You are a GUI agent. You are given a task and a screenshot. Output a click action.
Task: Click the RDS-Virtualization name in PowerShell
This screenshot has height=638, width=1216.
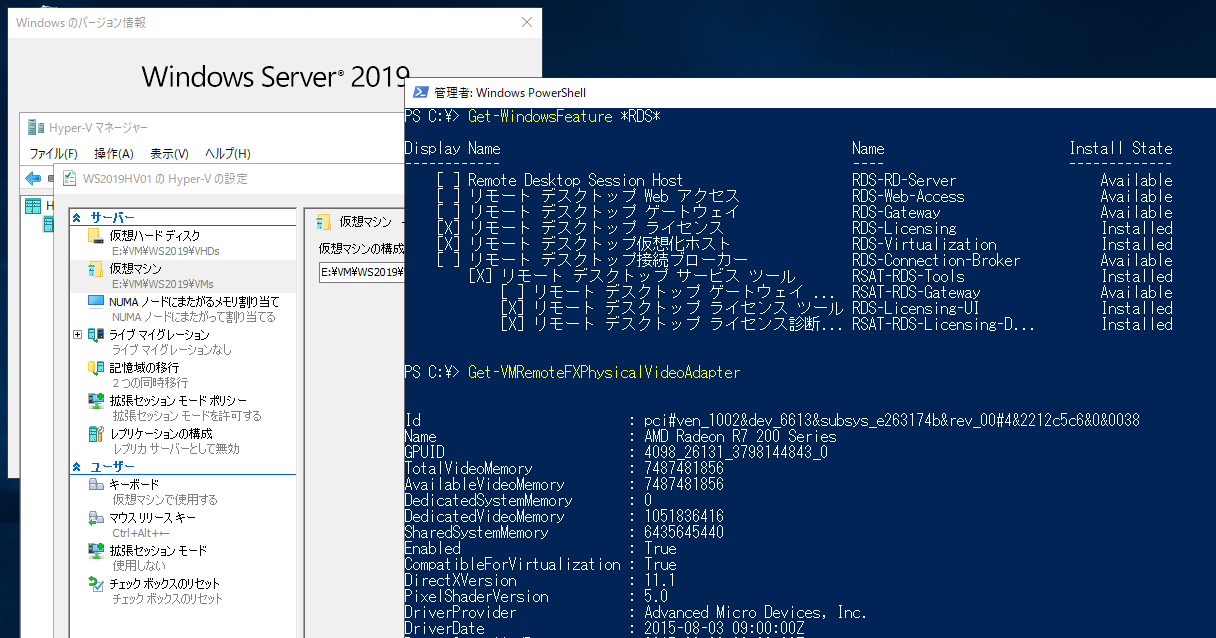click(924, 245)
